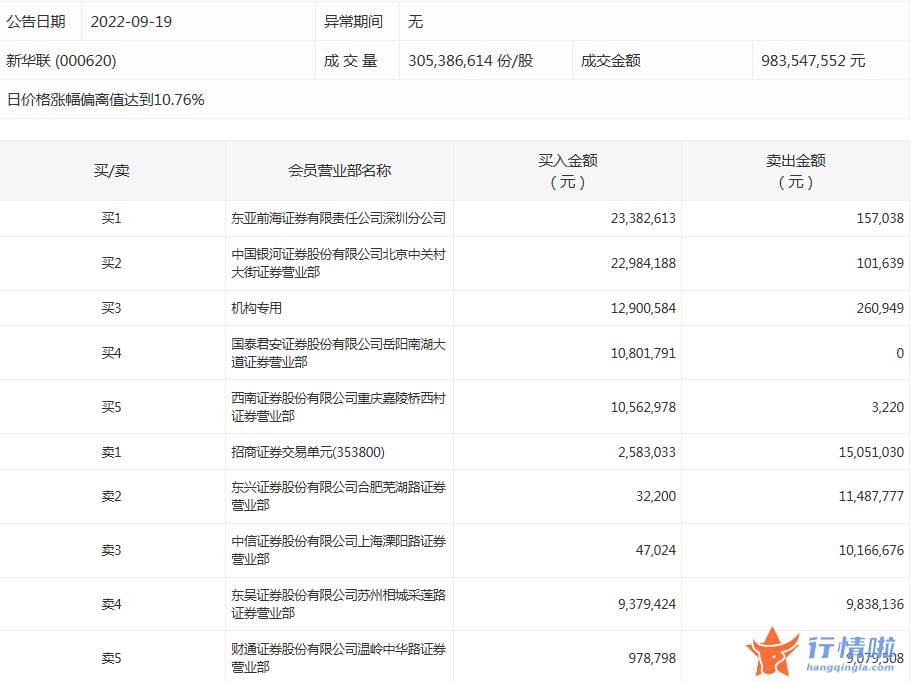
Task: Click the 会员营业部名称 column header
Action: click(x=339, y=171)
